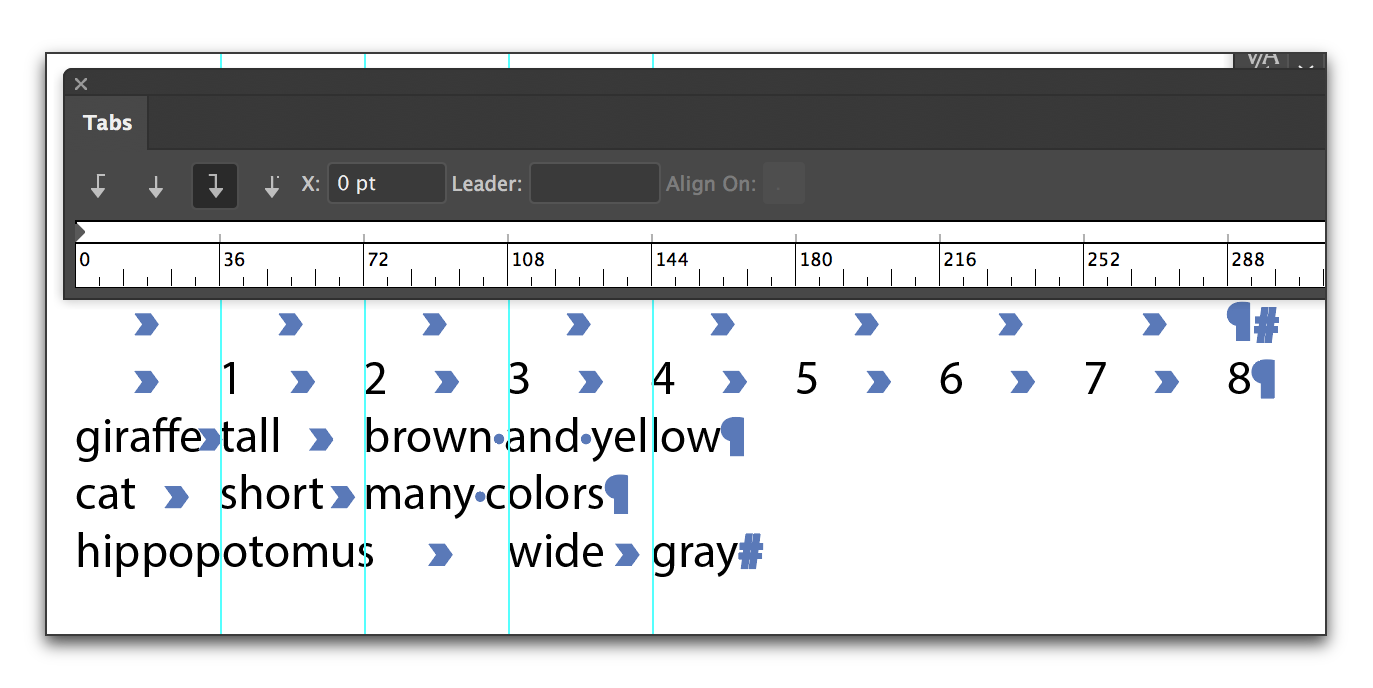The width and height of the screenshot is (1373, 688).
Task: Select the Right-Justified Tab button
Action: point(215,186)
